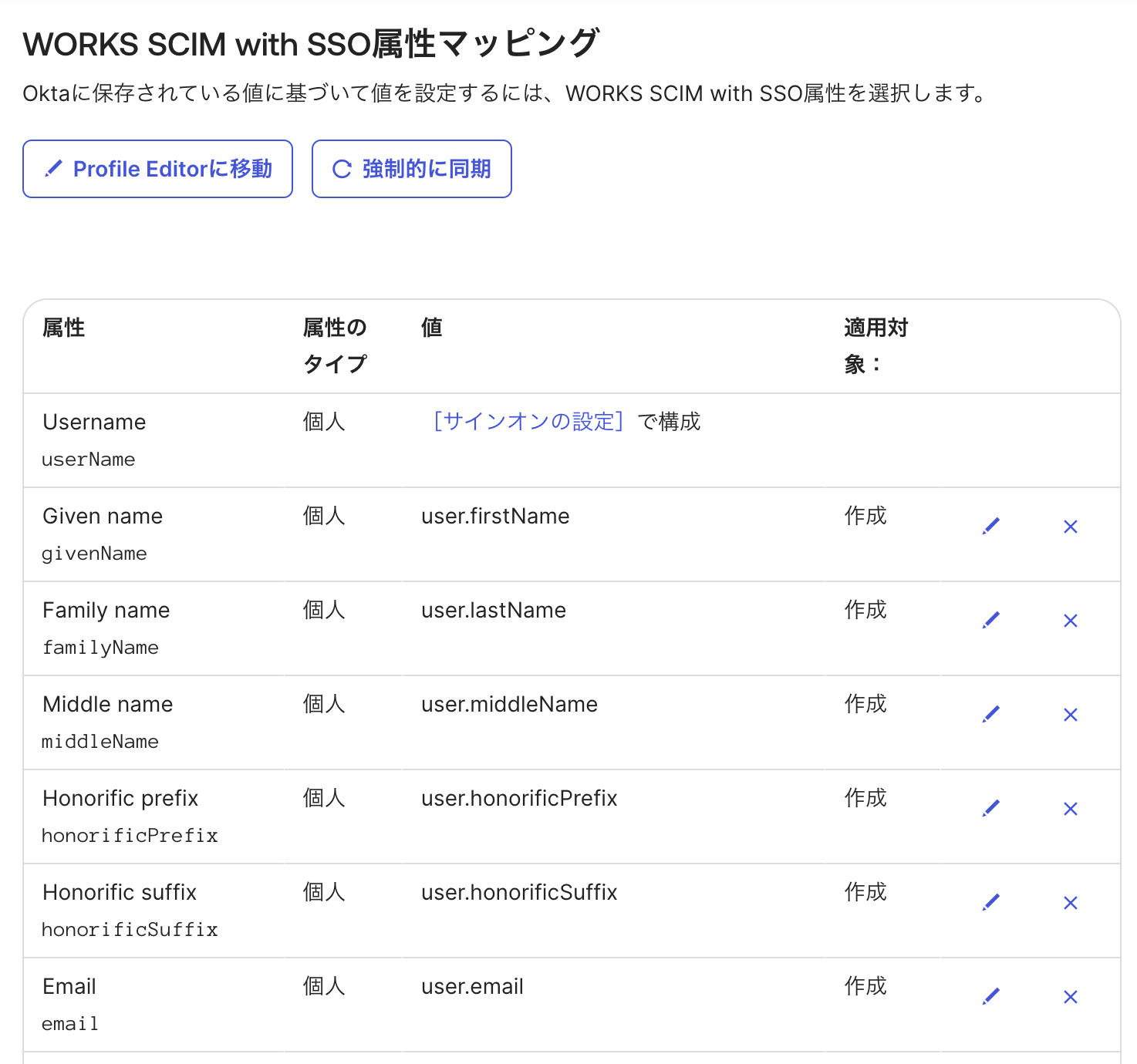Click the WORKS SCIM with SSO属性マッピング heading

coord(311,44)
